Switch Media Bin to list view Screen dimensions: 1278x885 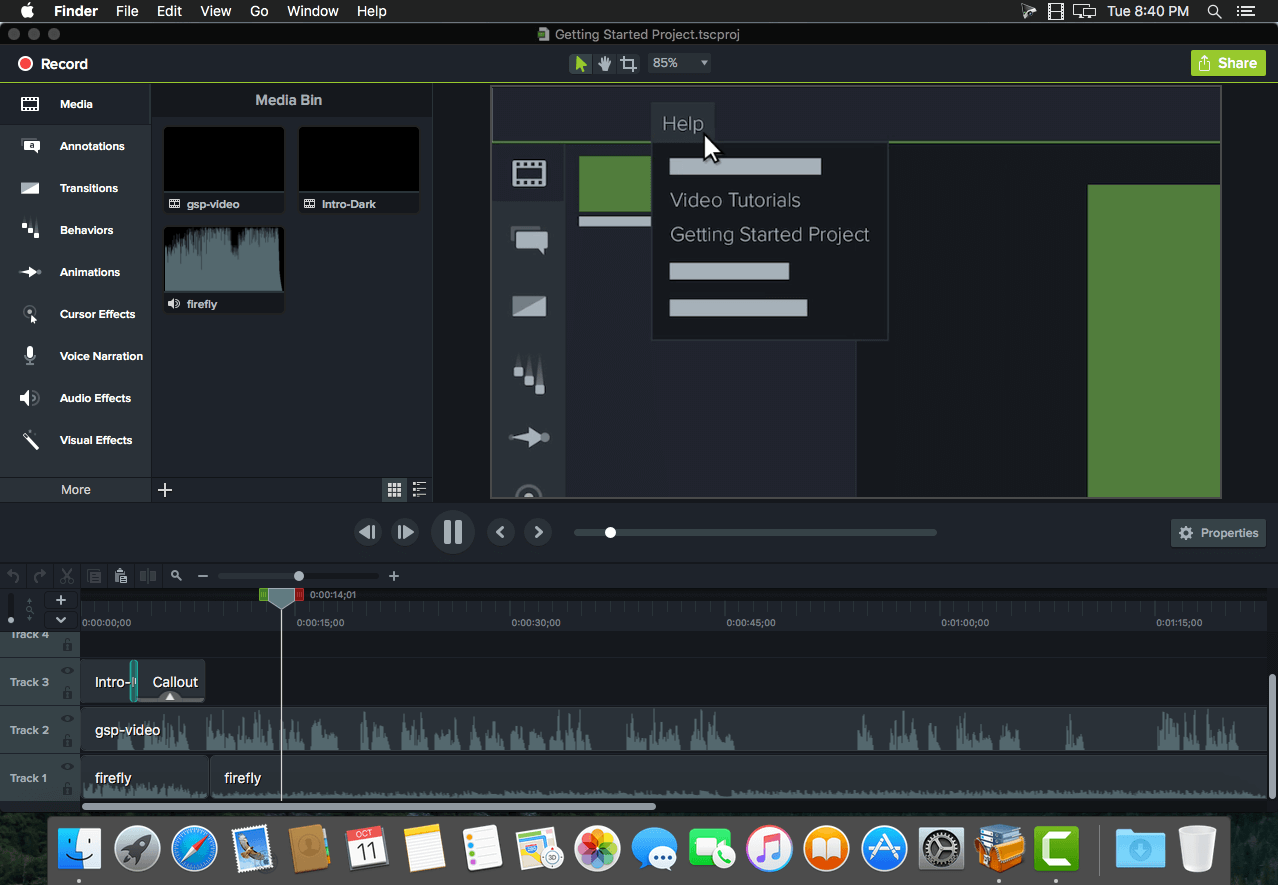419,490
